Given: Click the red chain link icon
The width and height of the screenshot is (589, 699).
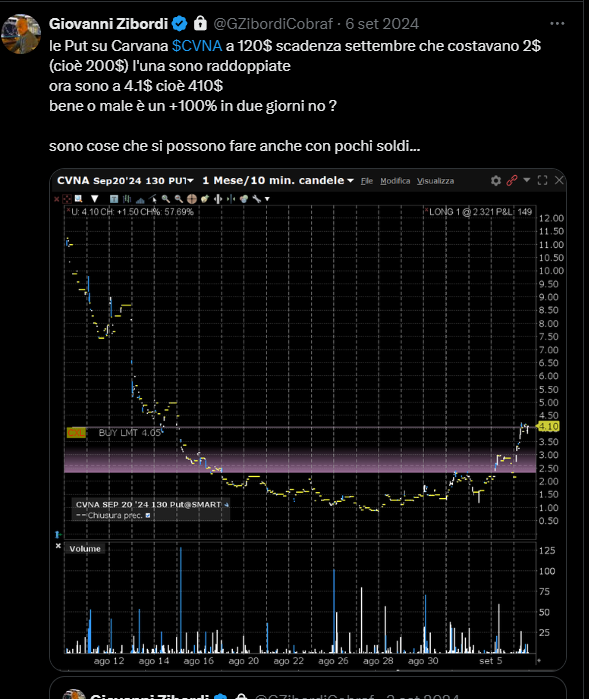Looking at the screenshot, I should click(511, 181).
